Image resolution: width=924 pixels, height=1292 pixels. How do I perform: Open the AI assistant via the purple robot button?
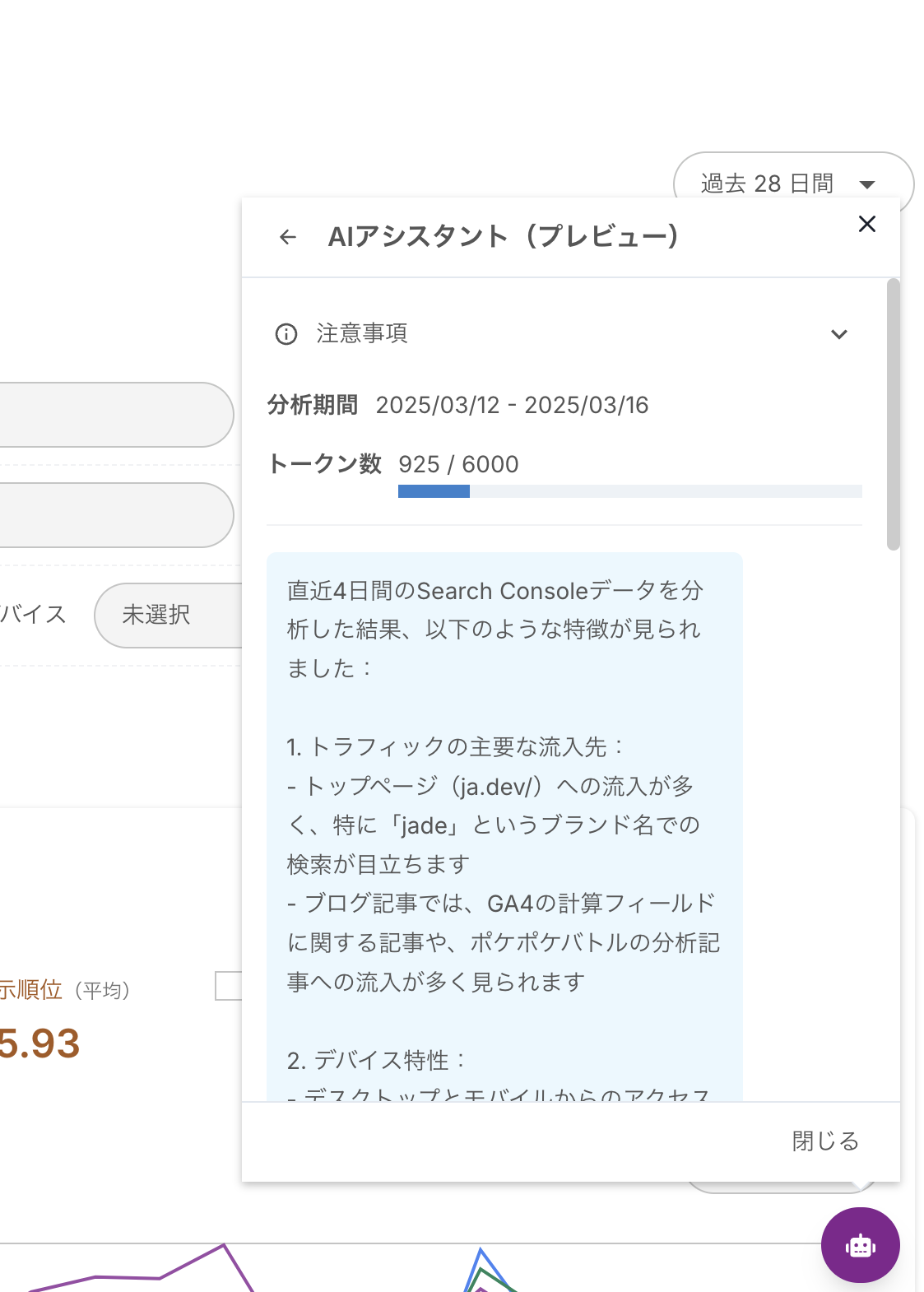[860, 1244]
